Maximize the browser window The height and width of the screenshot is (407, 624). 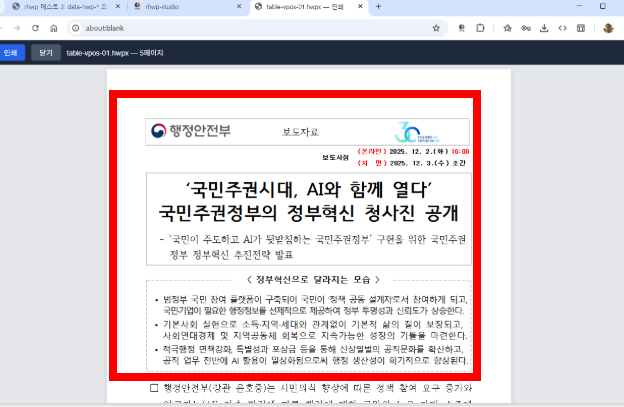(603, 6)
